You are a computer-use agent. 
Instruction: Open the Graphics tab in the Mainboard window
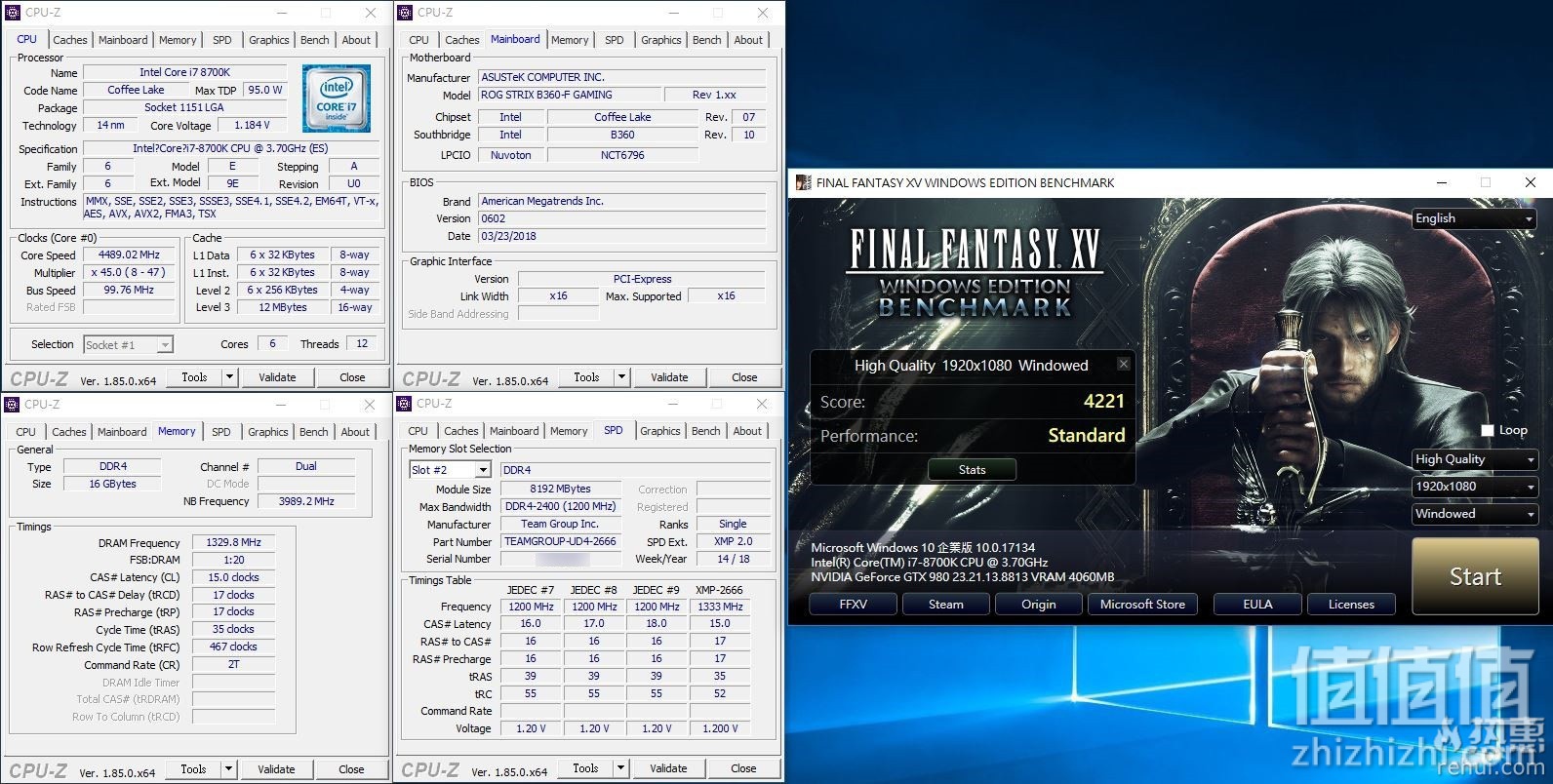click(661, 40)
